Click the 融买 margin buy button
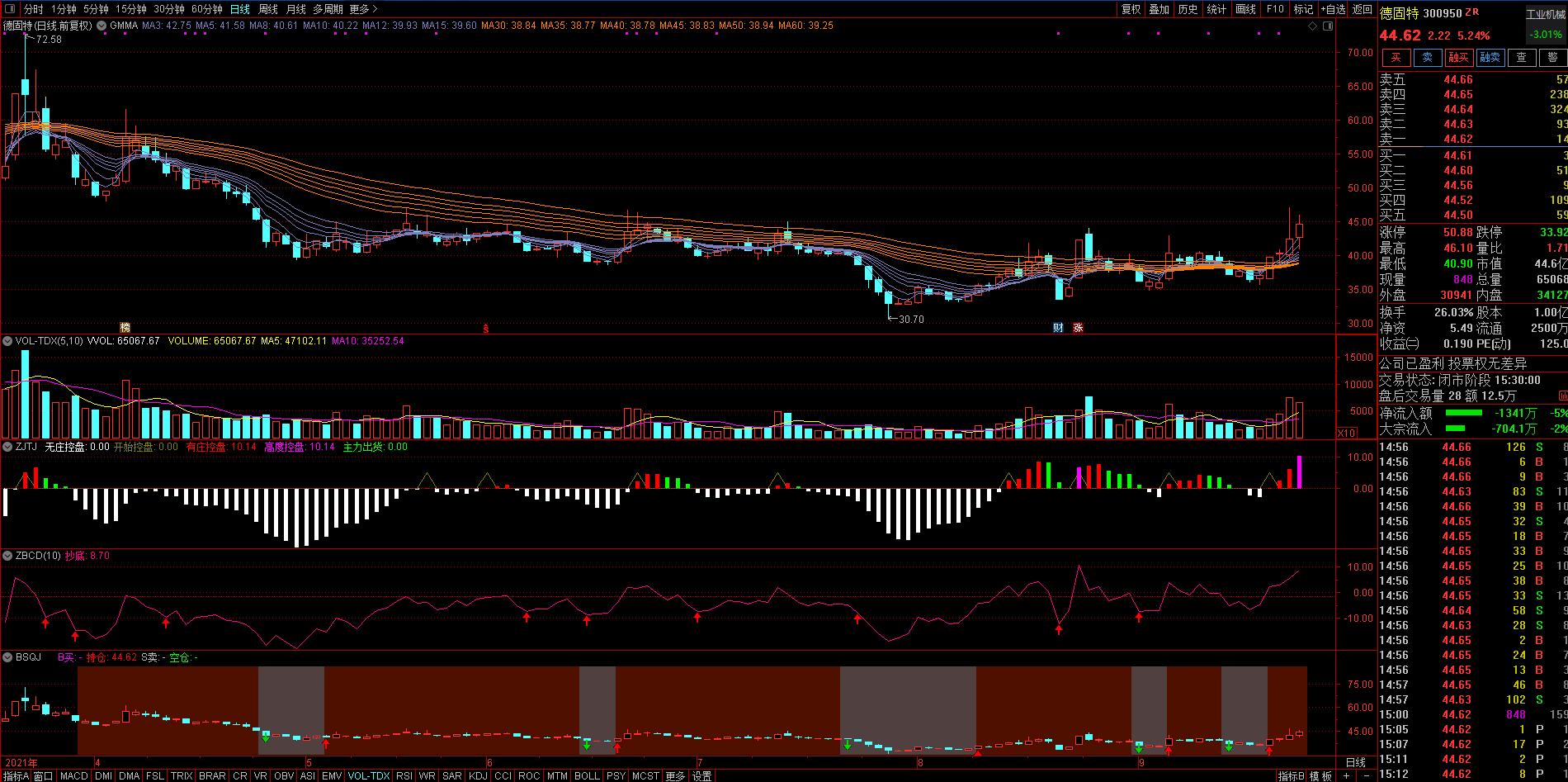This screenshot has width=1568, height=782. (1459, 57)
